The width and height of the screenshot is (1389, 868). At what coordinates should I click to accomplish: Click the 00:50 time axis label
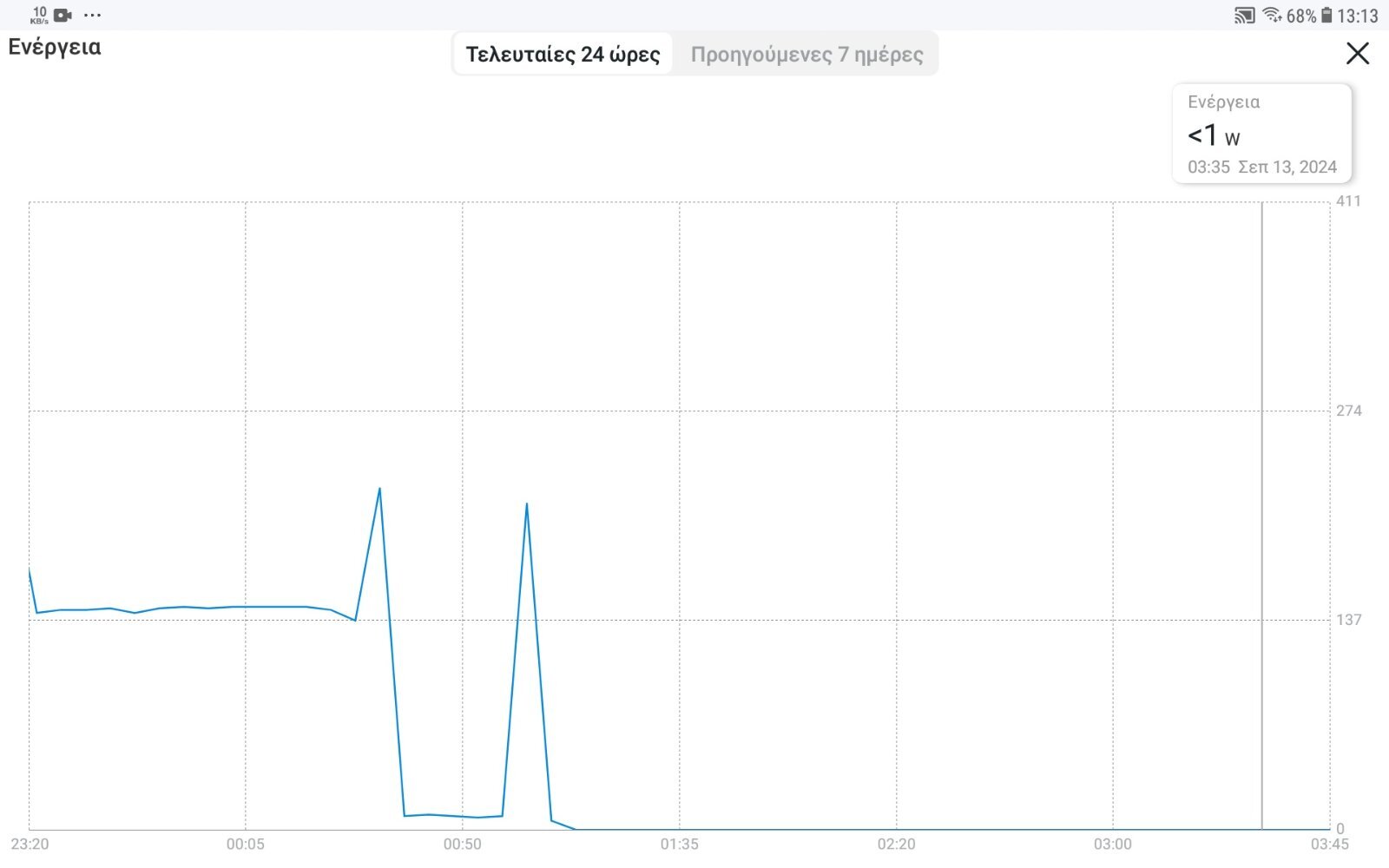tap(462, 844)
